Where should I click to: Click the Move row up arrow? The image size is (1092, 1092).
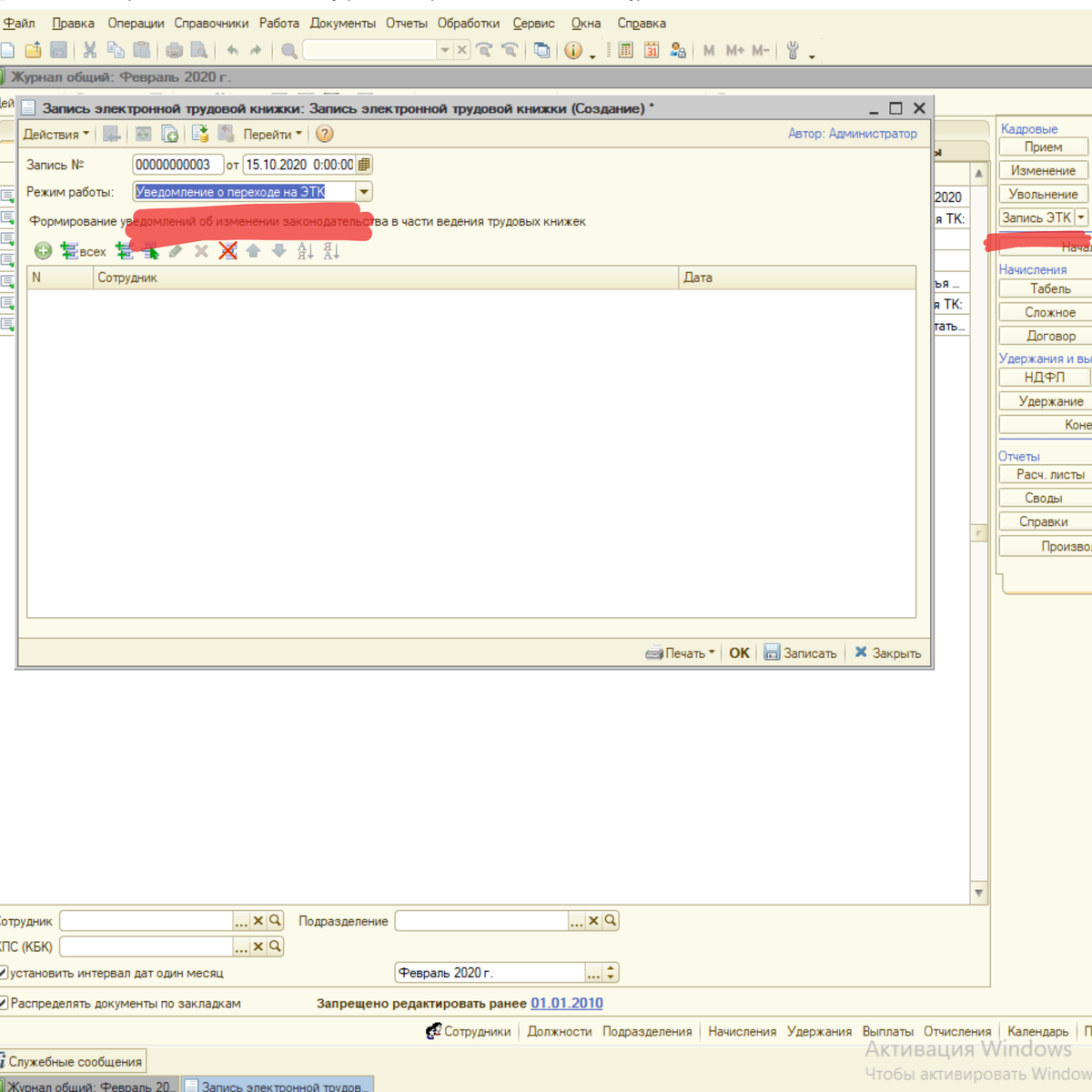point(253,251)
